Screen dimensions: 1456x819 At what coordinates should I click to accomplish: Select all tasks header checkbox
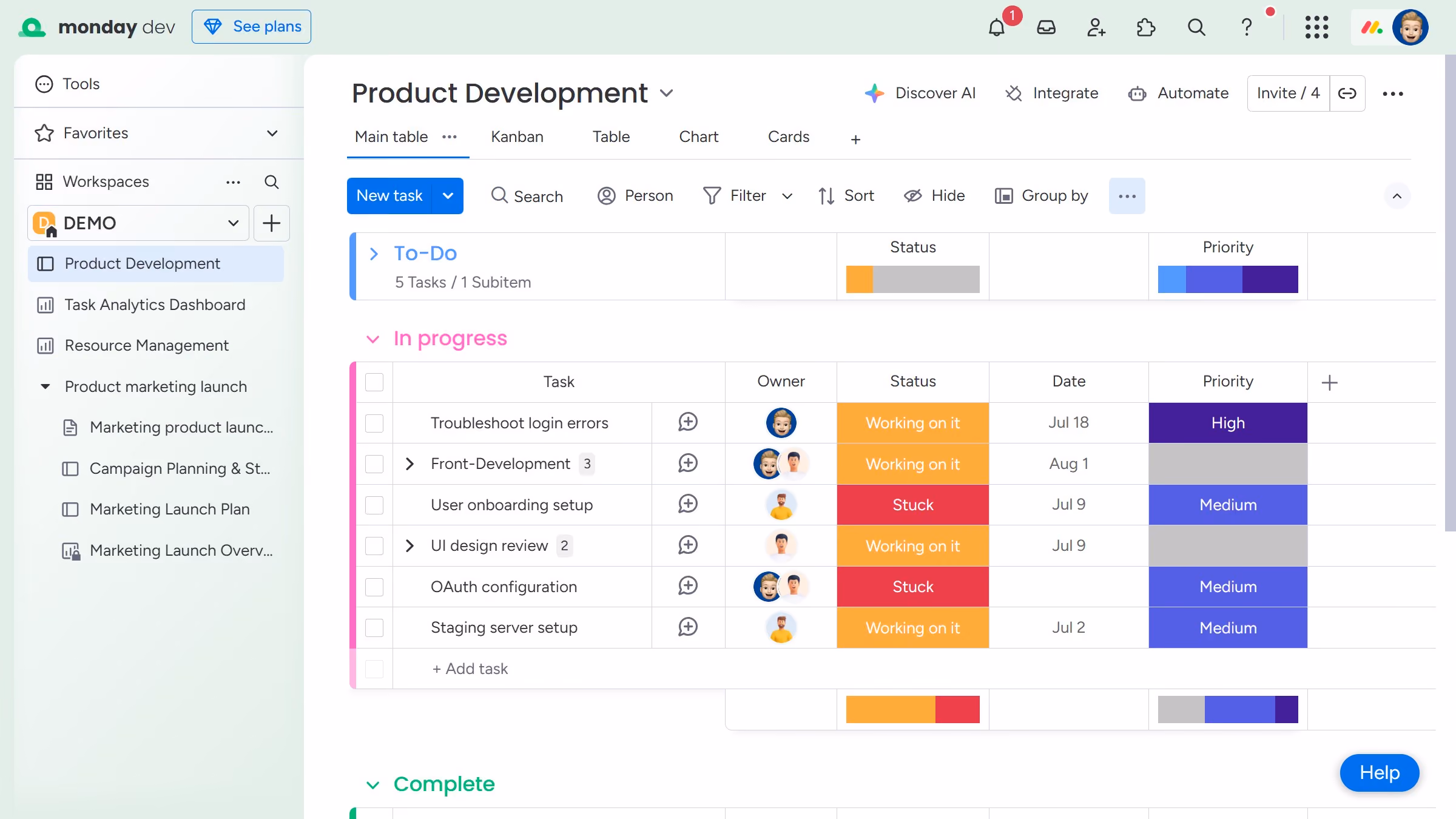(374, 382)
